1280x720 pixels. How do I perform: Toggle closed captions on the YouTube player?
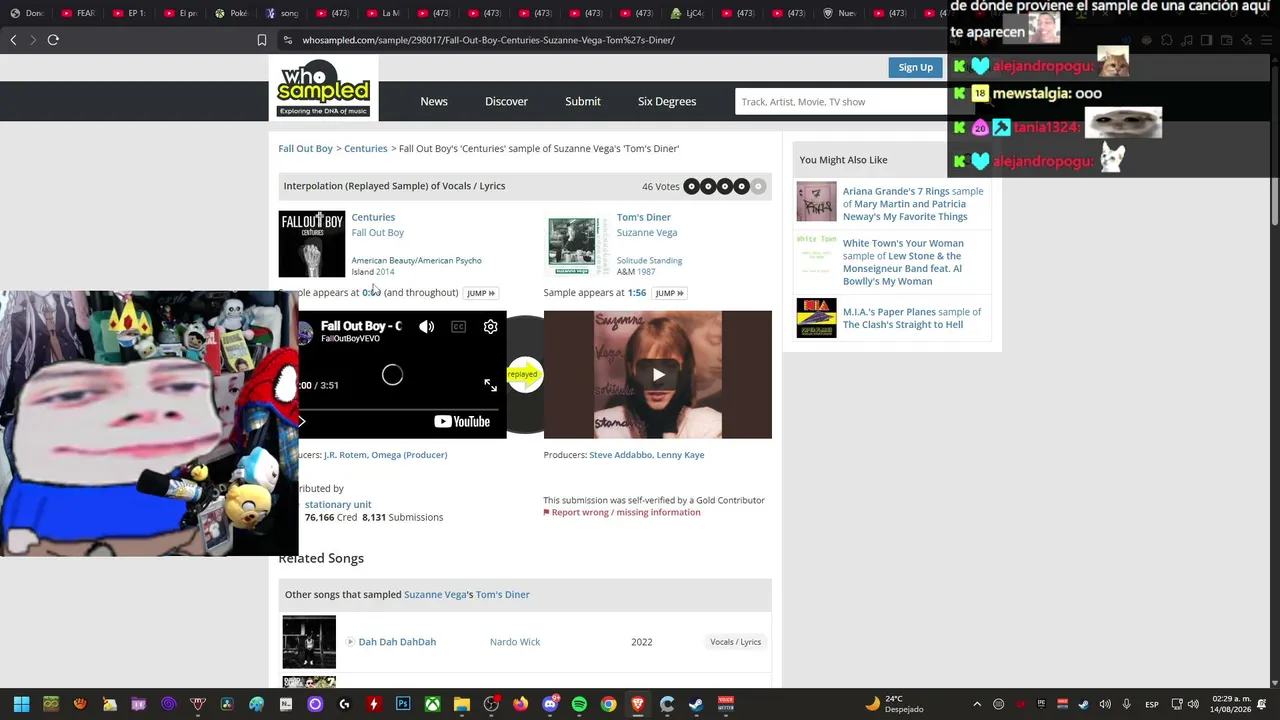[x=458, y=327]
